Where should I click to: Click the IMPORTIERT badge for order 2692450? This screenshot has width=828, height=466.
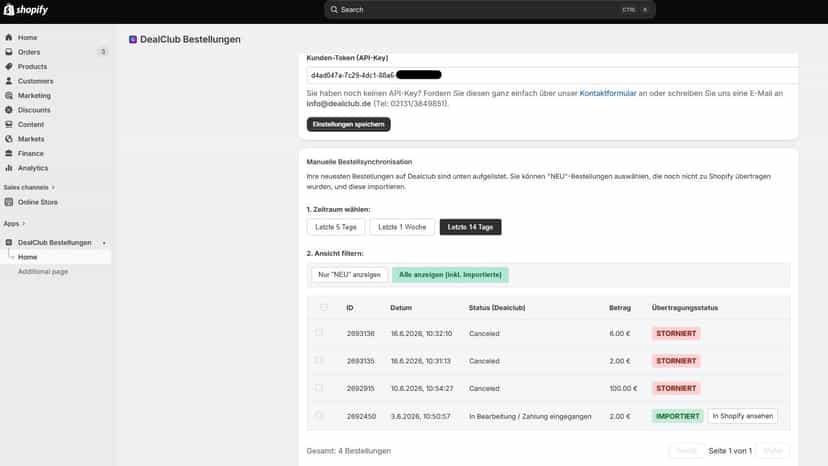coord(678,416)
